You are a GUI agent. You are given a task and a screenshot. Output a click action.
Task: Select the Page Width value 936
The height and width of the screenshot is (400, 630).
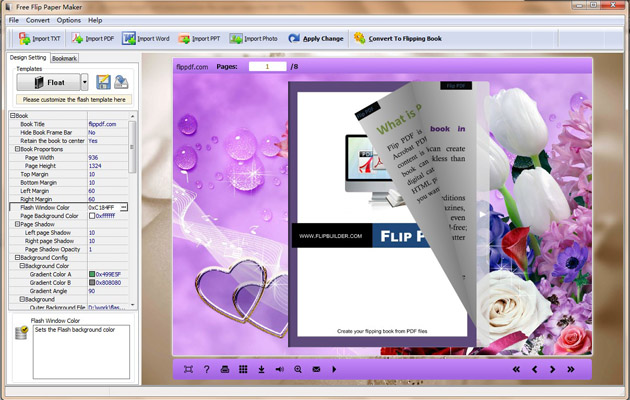(x=93, y=157)
